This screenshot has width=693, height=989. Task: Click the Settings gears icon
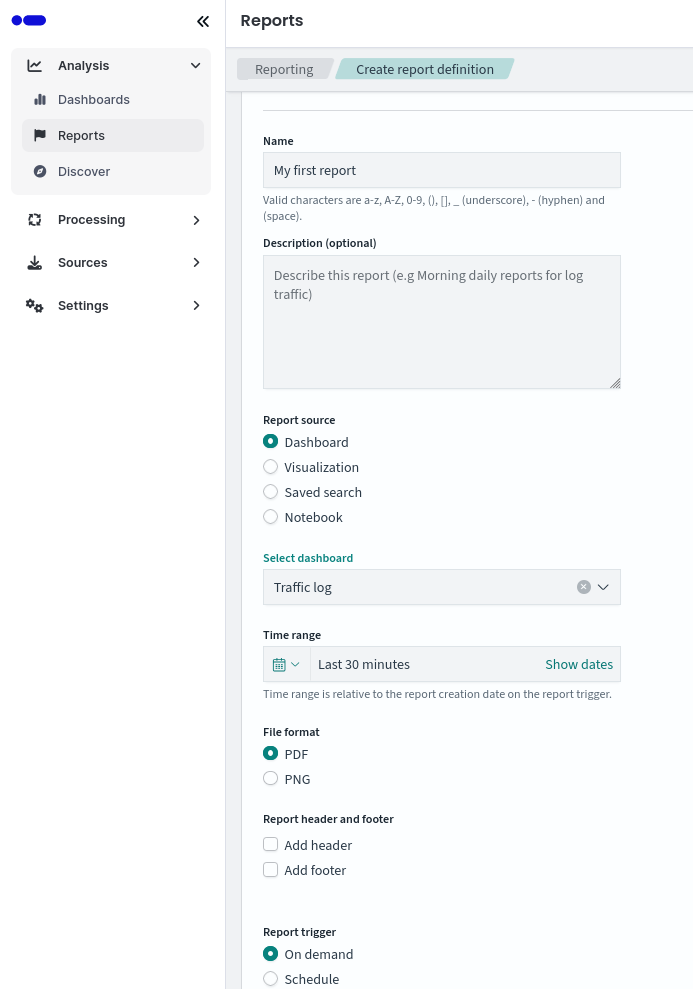(x=35, y=306)
